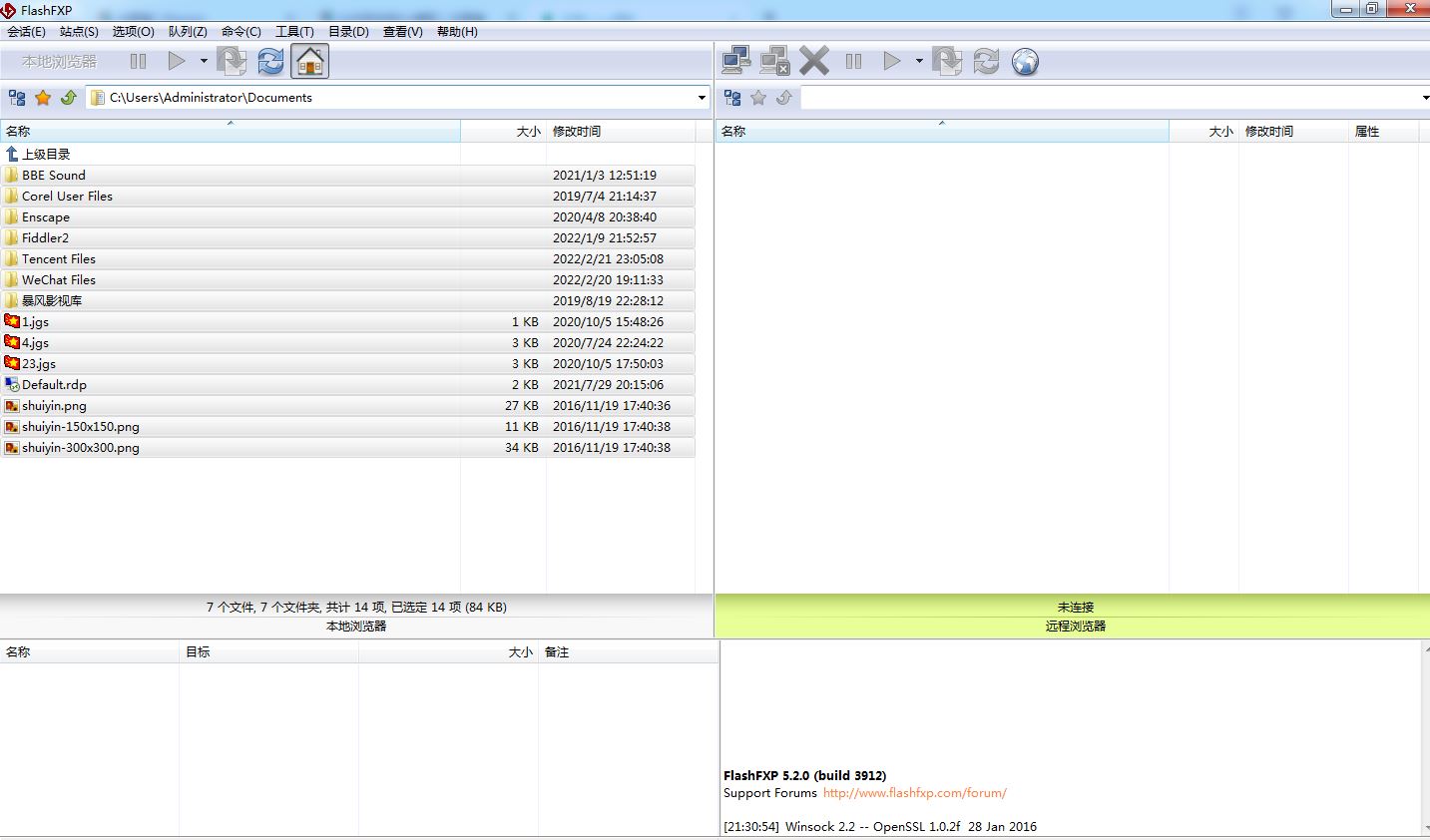
Task: Click the remote abort X icon
Action: [814, 62]
